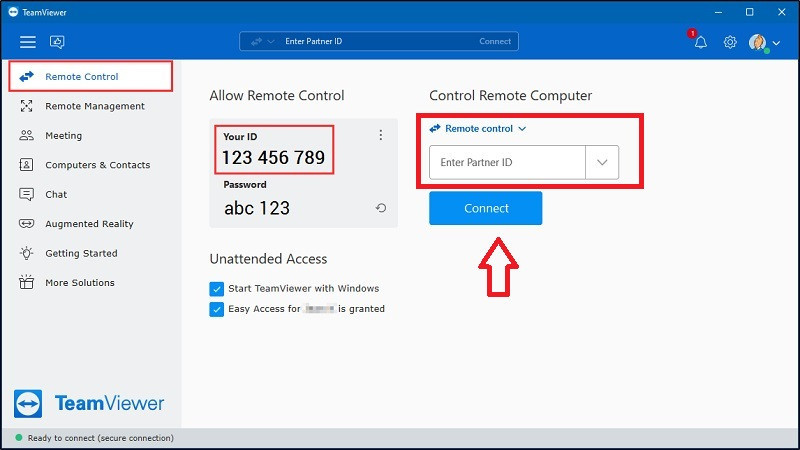Click the Chat bubble icon
Screen dimensions: 800x450
[x=27, y=194]
